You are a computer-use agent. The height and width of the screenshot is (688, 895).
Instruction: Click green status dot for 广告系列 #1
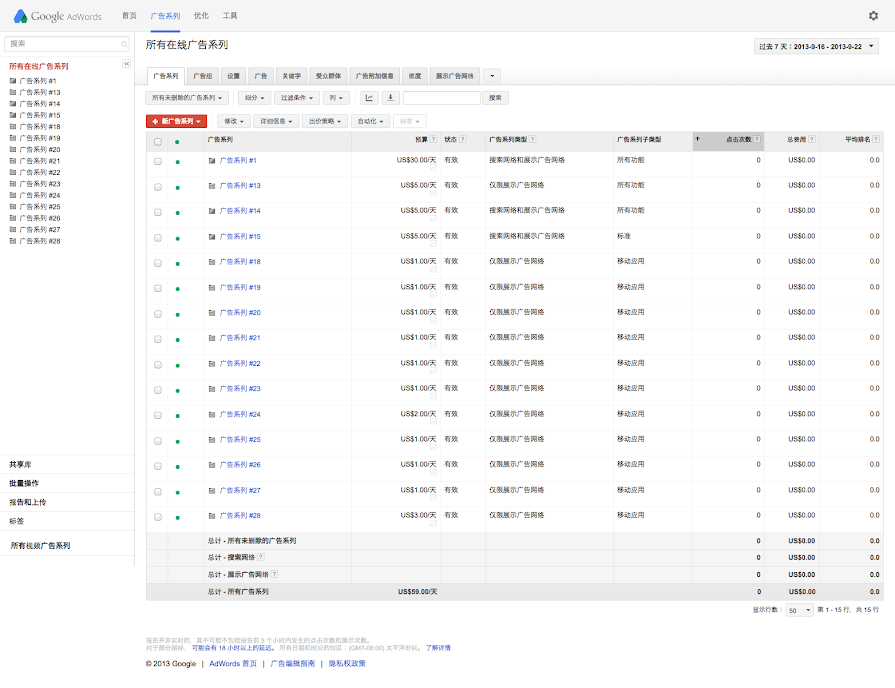coord(177,161)
